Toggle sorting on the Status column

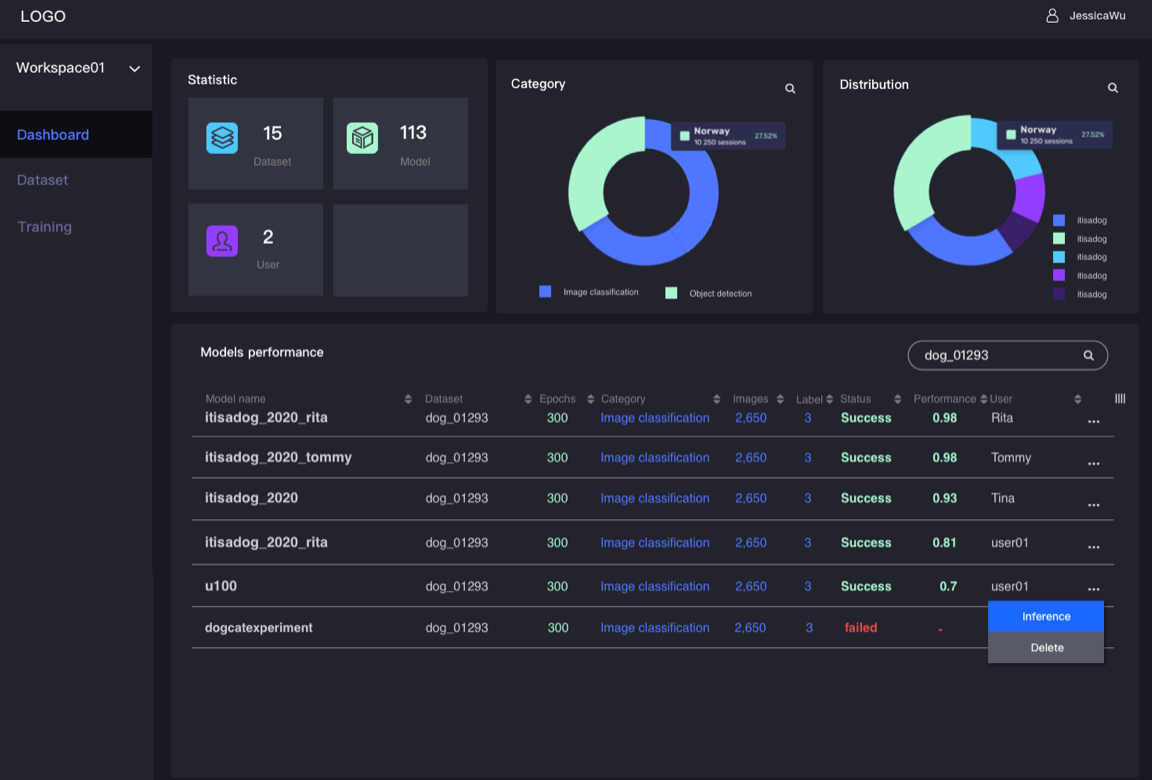pos(897,399)
